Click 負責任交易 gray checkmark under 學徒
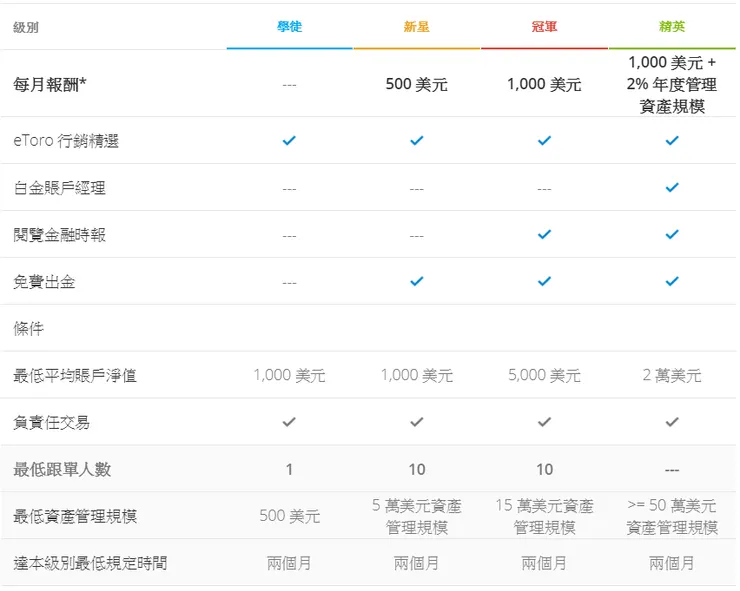The height and width of the screenshot is (591, 740). [x=289, y=422]
